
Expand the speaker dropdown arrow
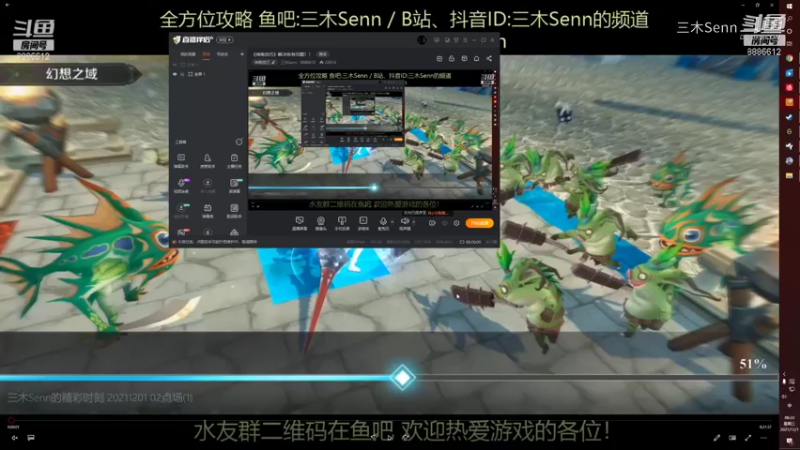414,222
